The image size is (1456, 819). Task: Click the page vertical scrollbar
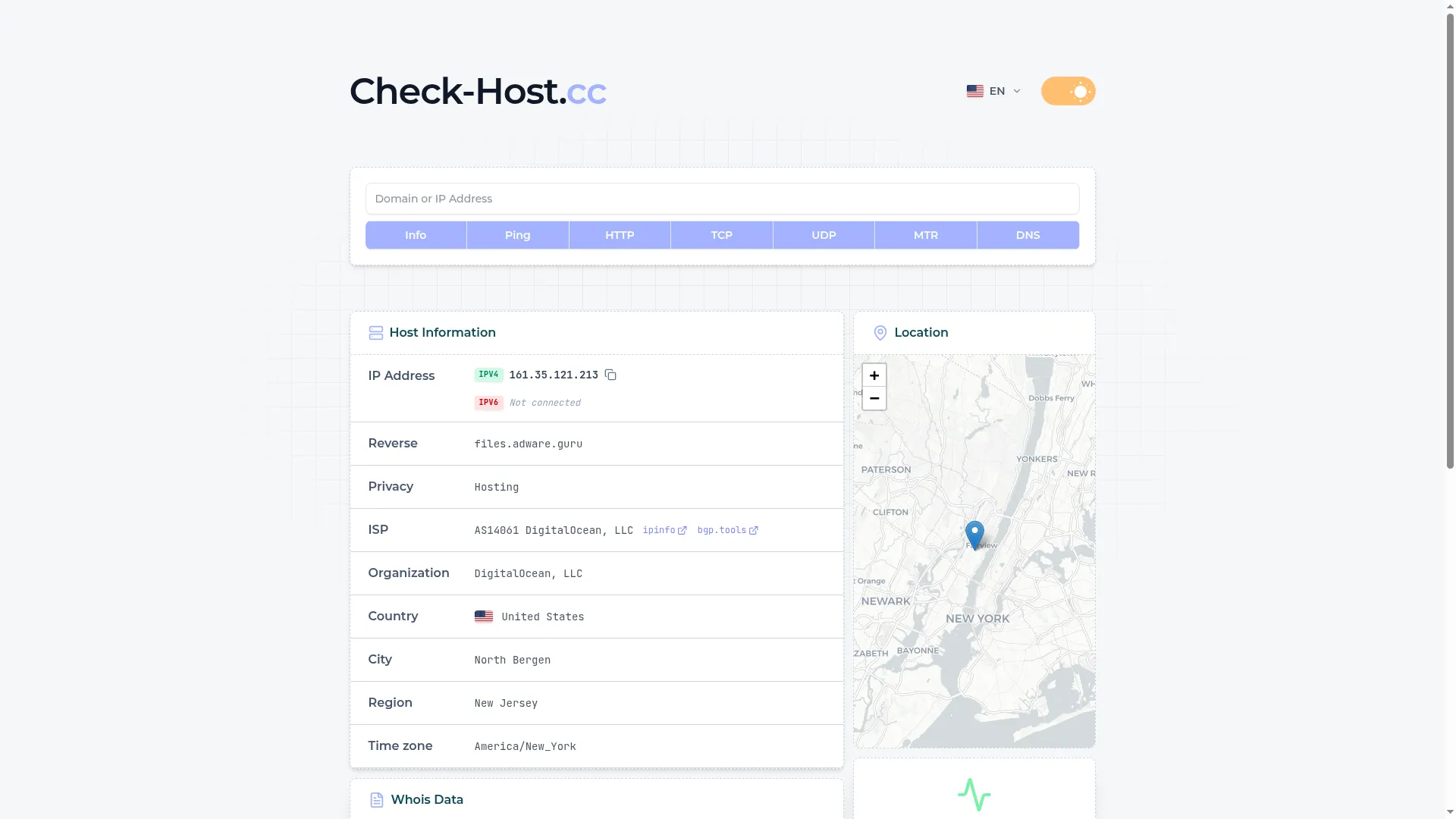pyautogui.click(x=1450, y=243)
